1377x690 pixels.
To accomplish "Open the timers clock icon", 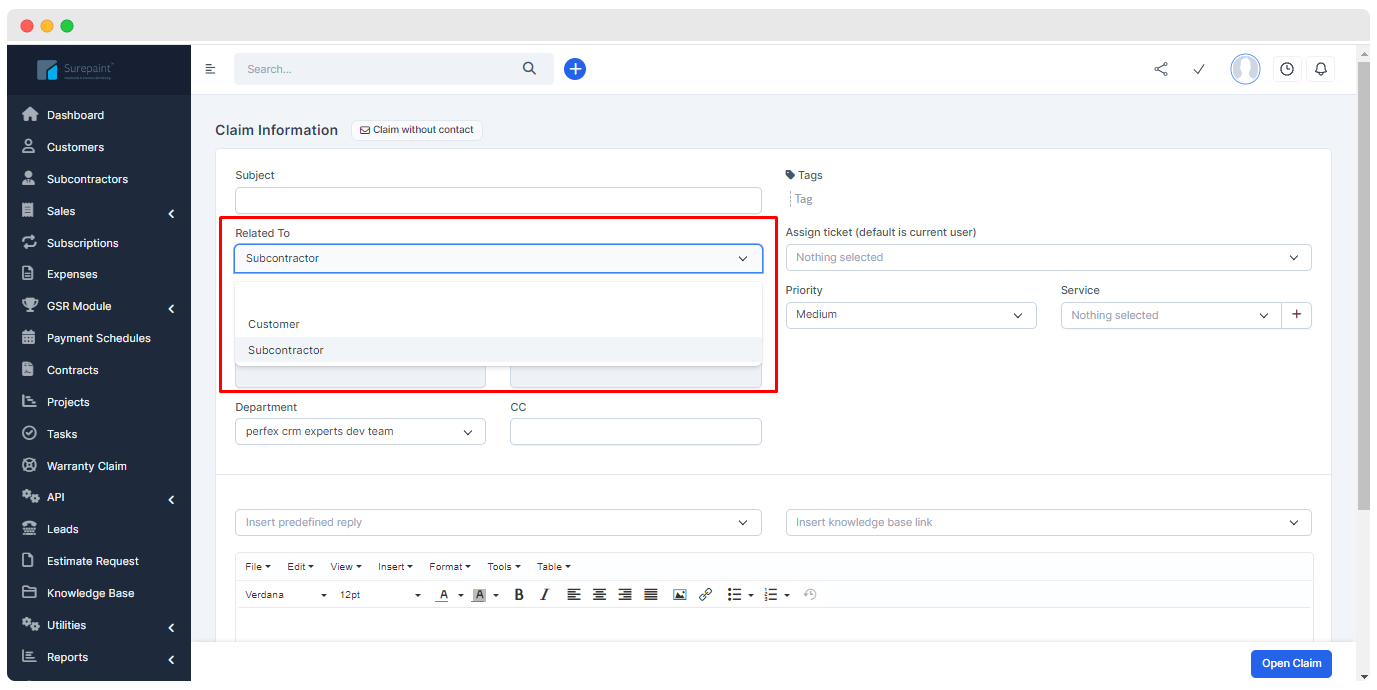I will [1287, 69].
